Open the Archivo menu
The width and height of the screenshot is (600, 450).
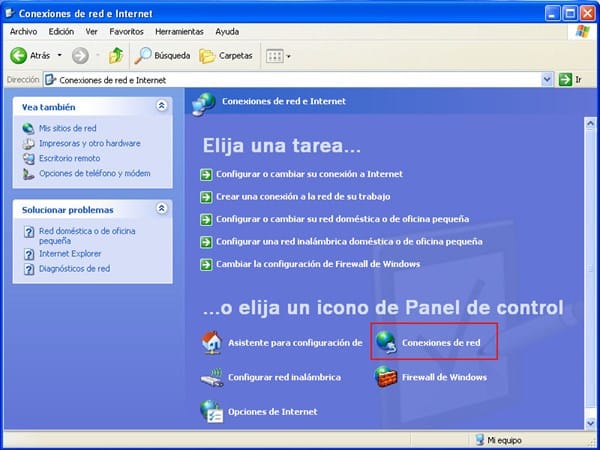pos(23,32)
